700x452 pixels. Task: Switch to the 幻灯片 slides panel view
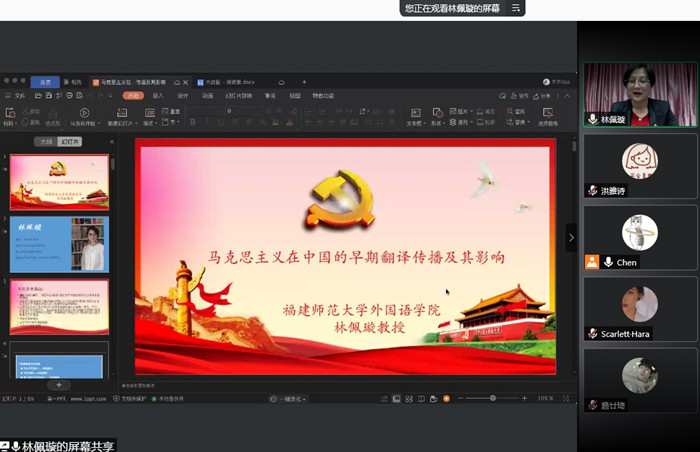(69, 142)
